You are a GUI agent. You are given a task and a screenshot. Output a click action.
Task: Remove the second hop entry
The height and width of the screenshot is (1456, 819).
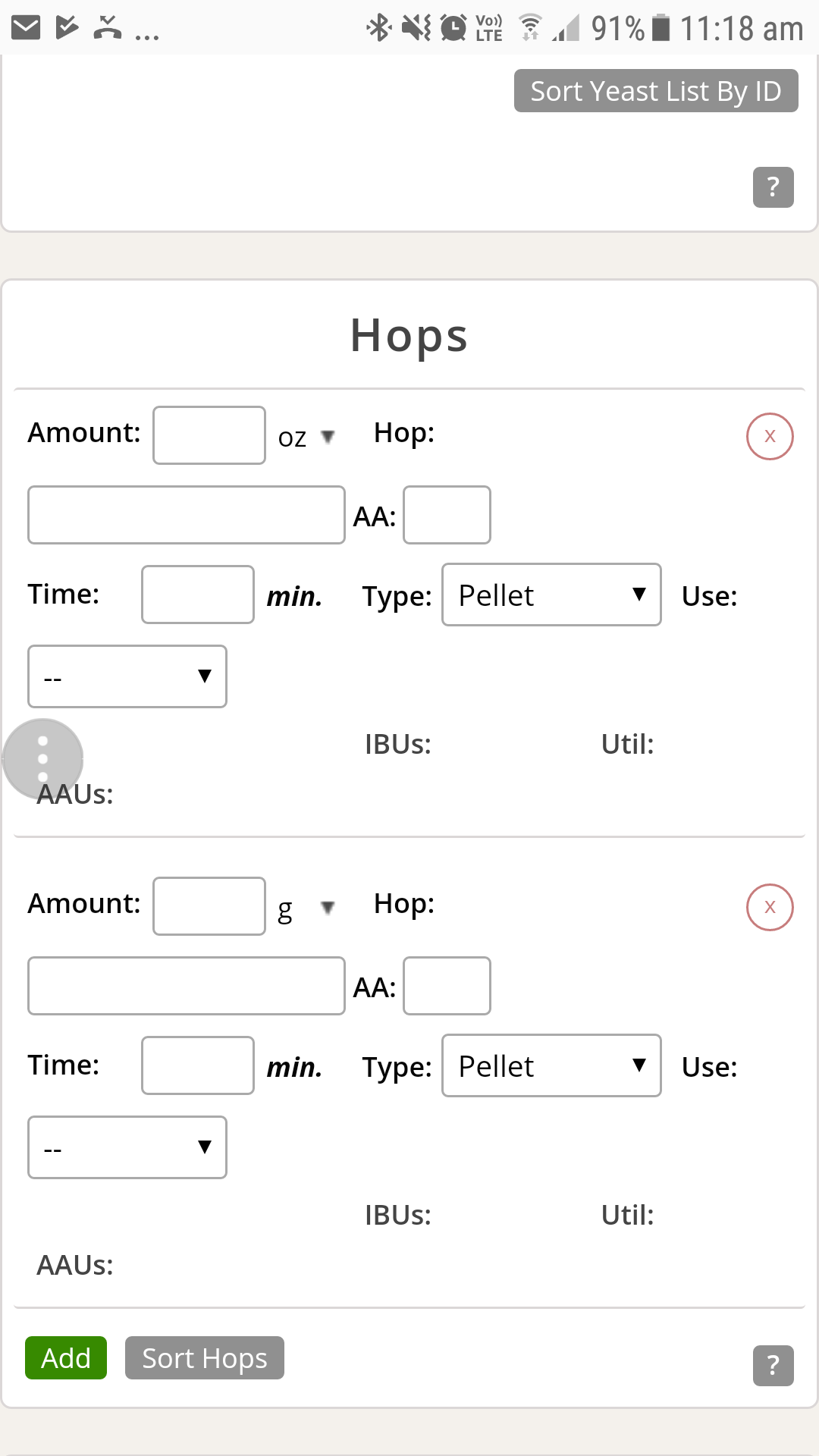[770, 907]
